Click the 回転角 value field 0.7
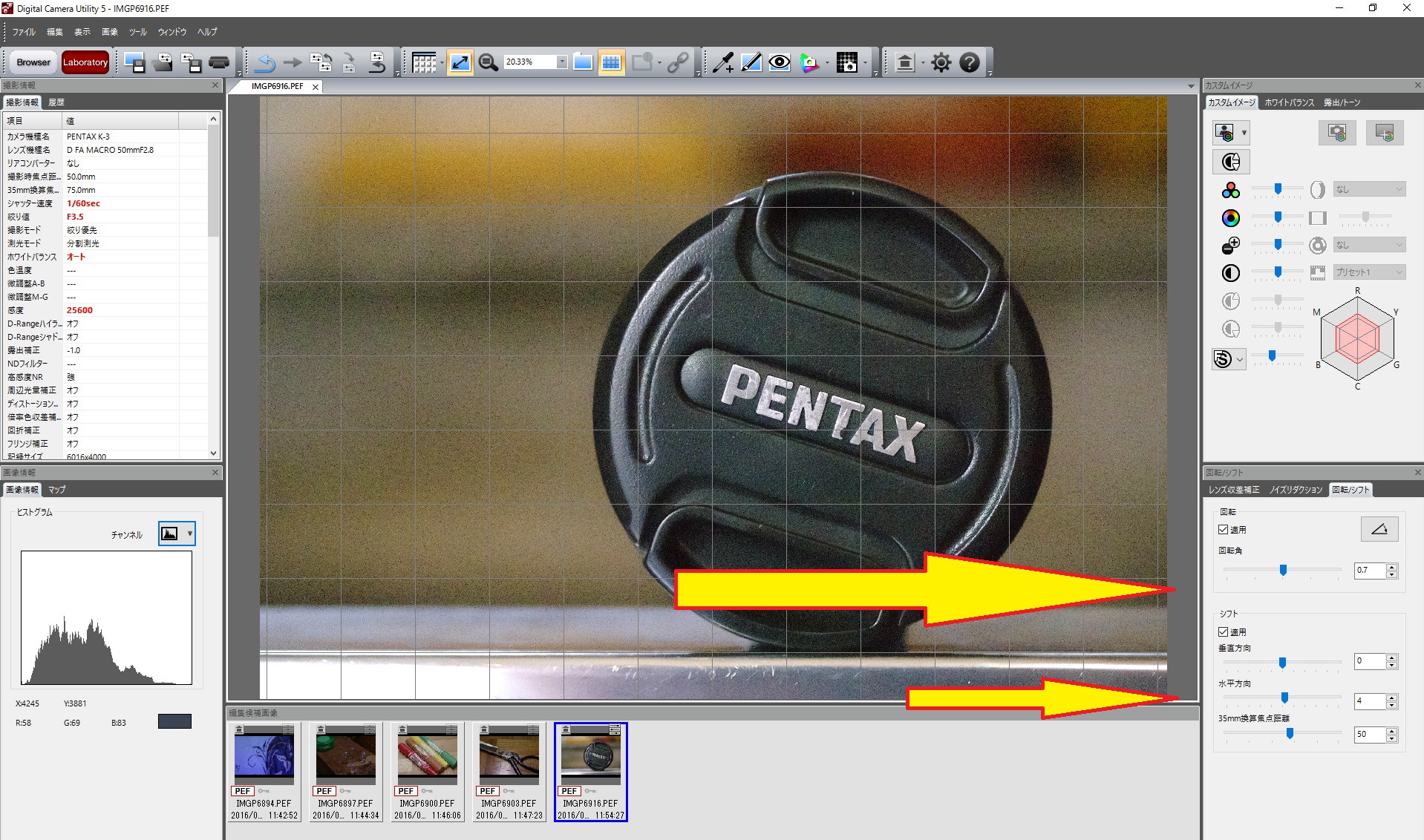 [1370, 571]
